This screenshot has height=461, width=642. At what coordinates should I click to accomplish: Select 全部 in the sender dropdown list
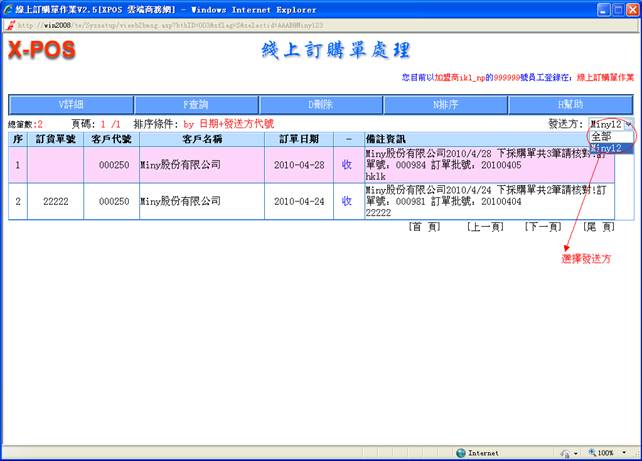(x=602, y=136)
